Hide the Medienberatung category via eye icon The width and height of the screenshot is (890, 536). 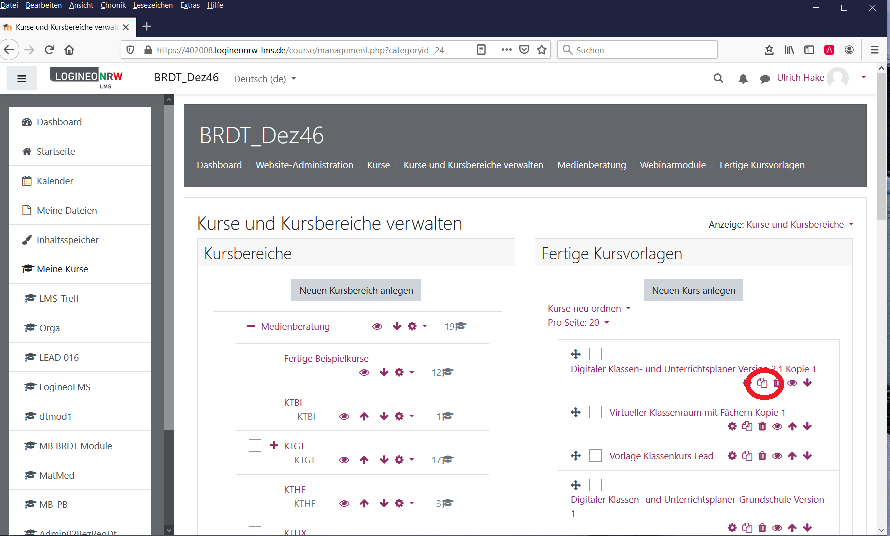(x=377, y=326)
